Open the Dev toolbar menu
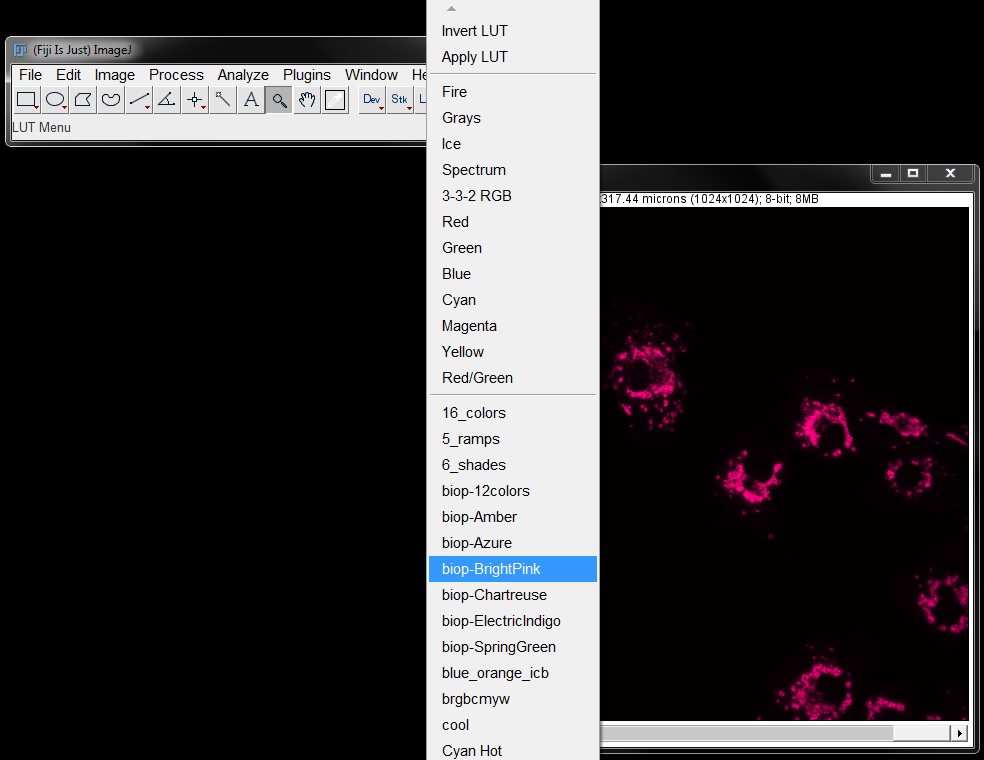This screenshot has height=760, width=984. tap(372, 100)
